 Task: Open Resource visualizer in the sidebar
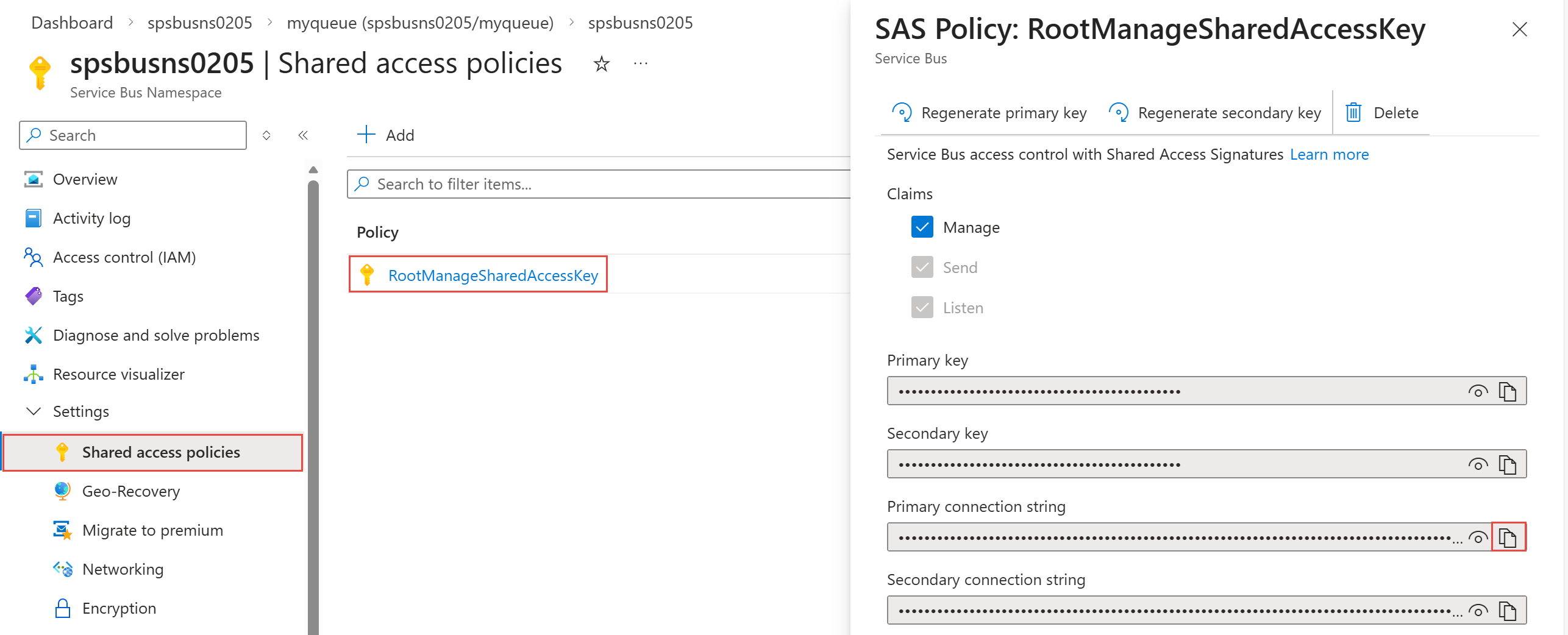119,374
